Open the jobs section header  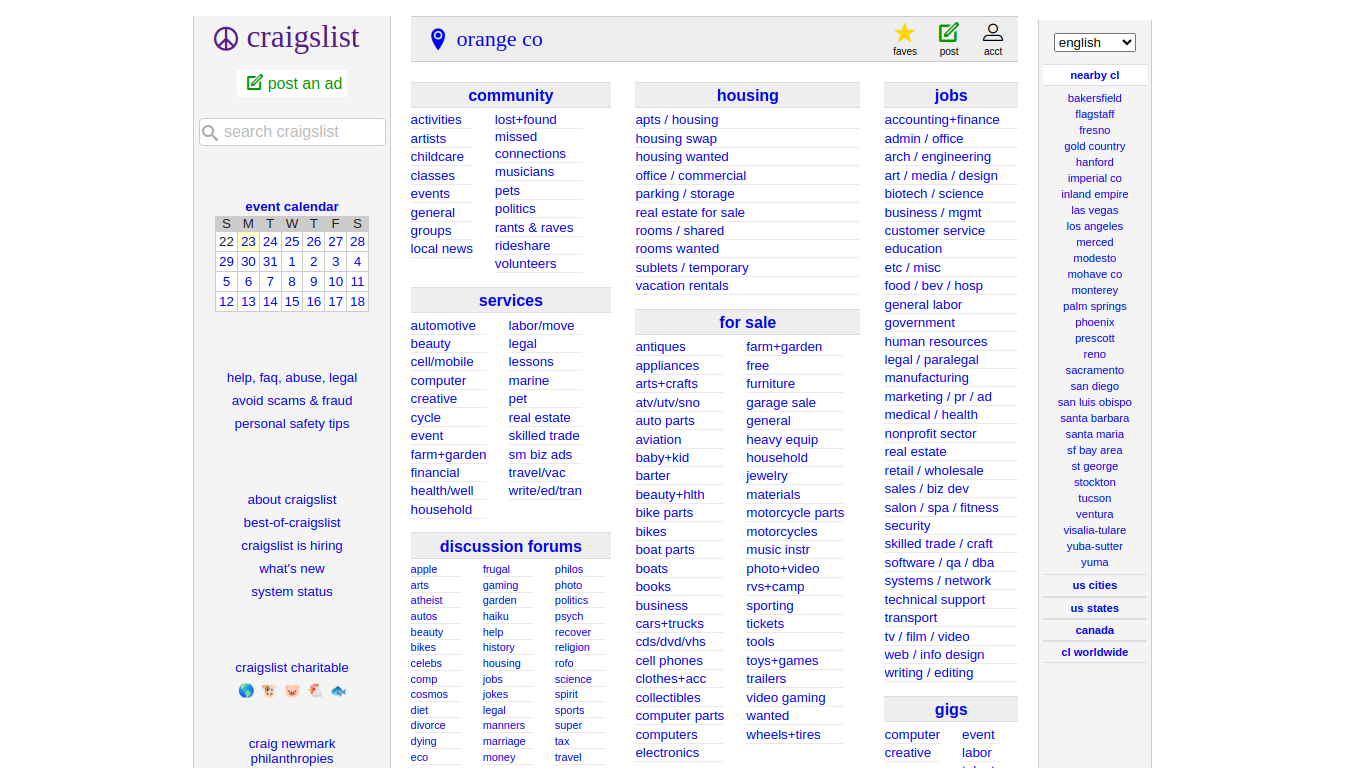click(951, 95)
